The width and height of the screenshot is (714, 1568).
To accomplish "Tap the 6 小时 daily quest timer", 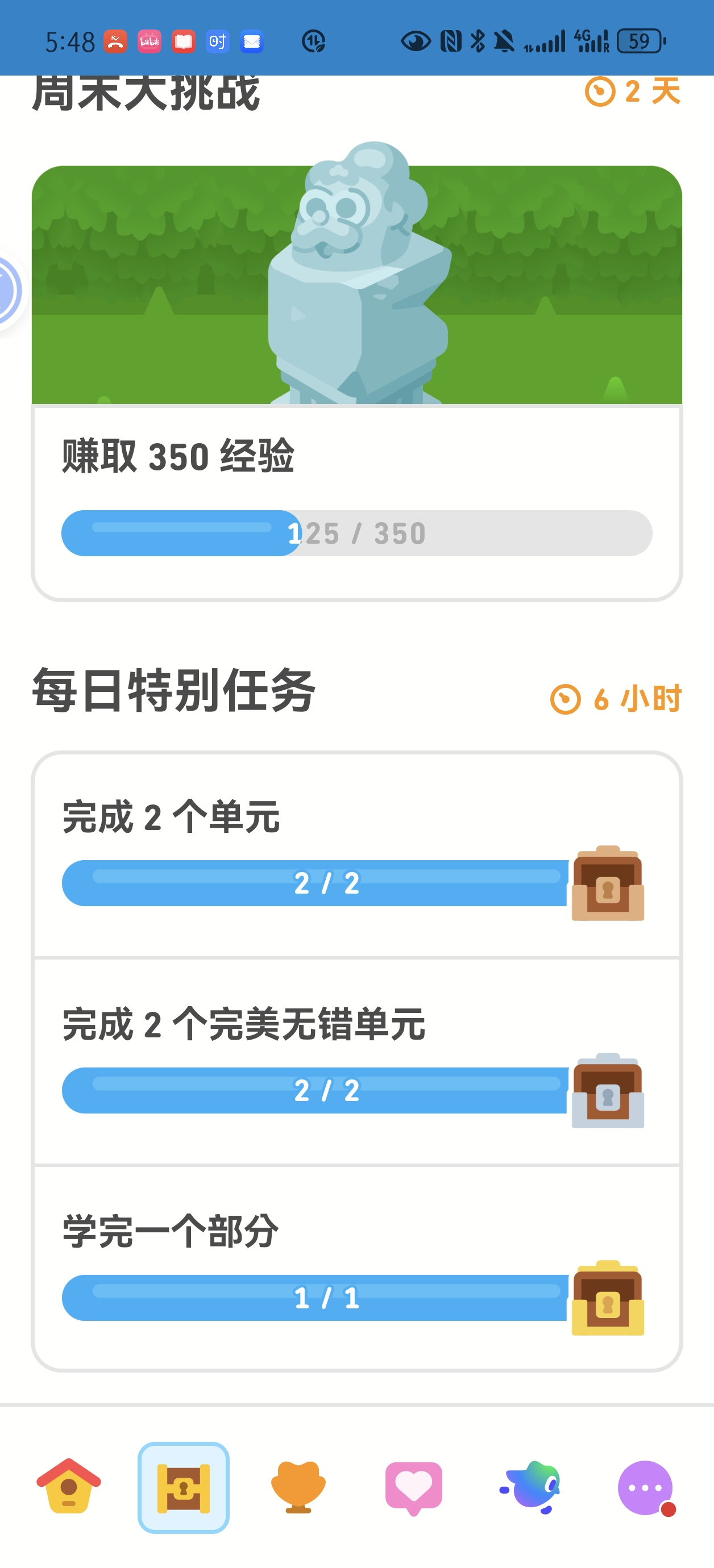I will tap(616, 699).
